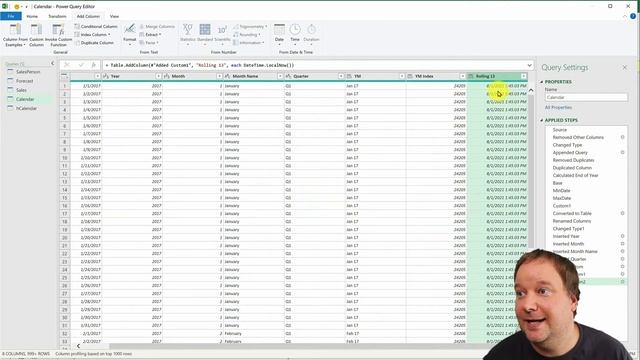Image resolution: width=640 pixels, height=360 pixels.
Task: Open gear settings for Inserted Month step
Action: 622,244
